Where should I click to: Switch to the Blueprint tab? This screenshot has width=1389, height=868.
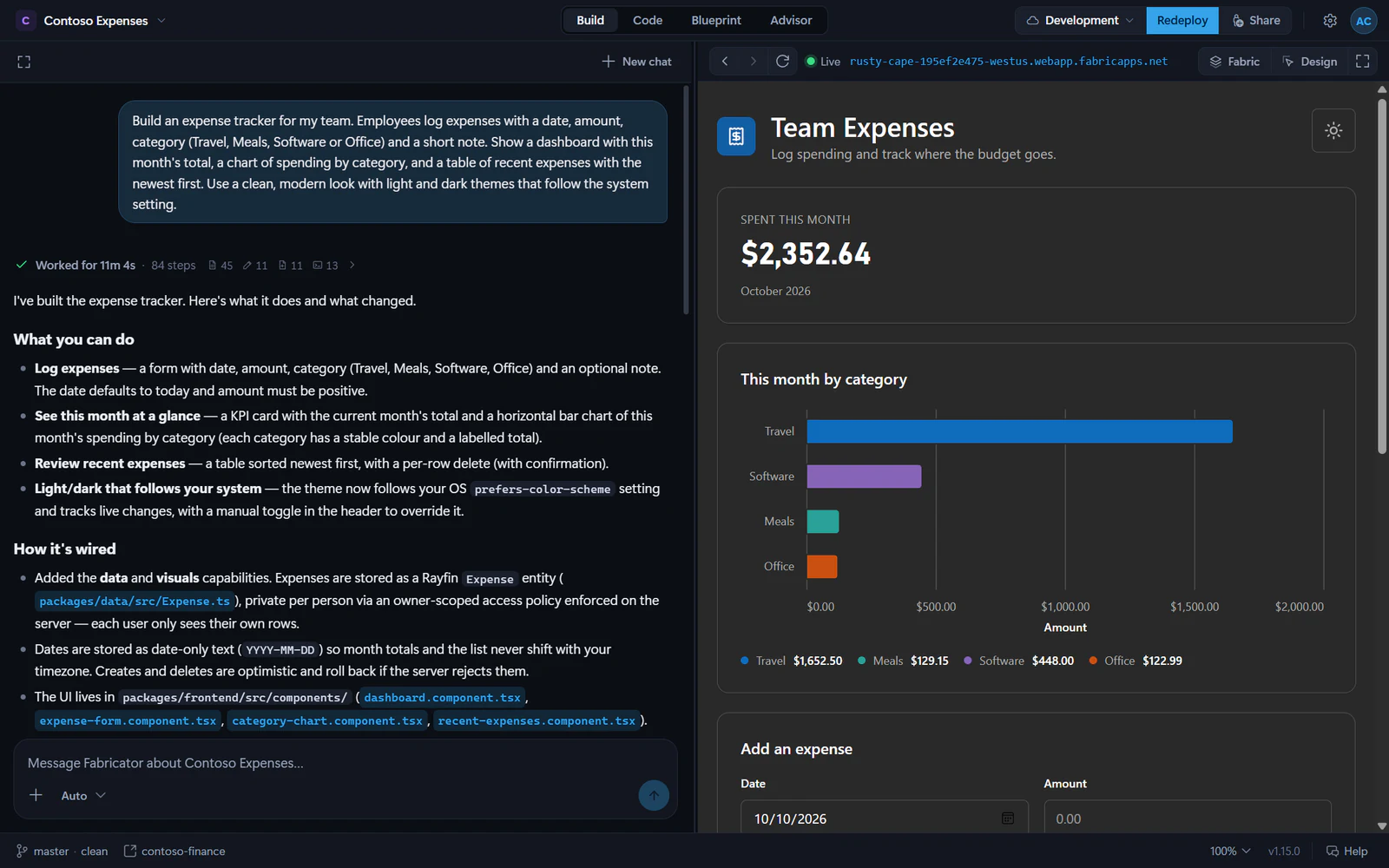716,21
